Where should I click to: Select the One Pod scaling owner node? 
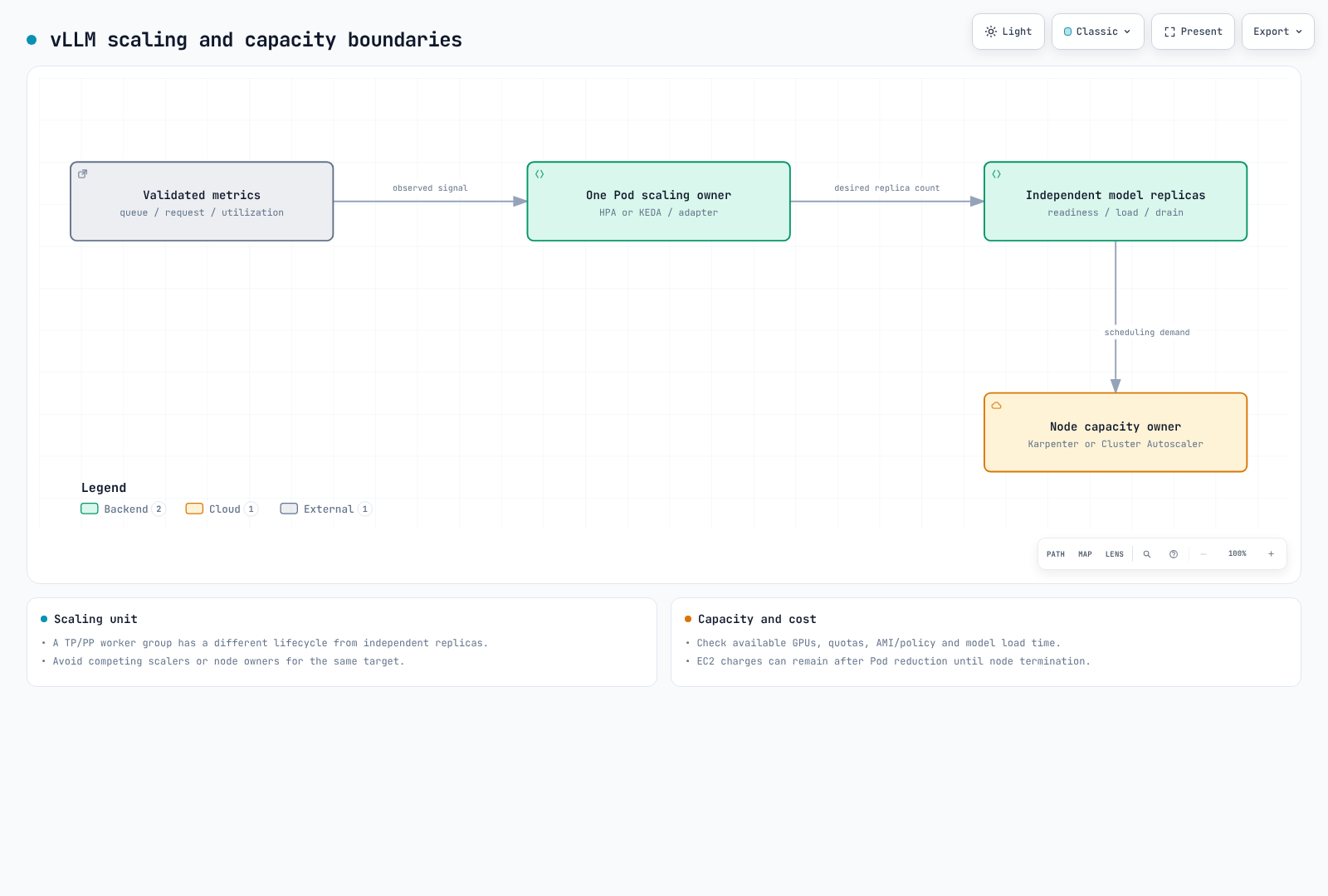(x=659, y=202)
